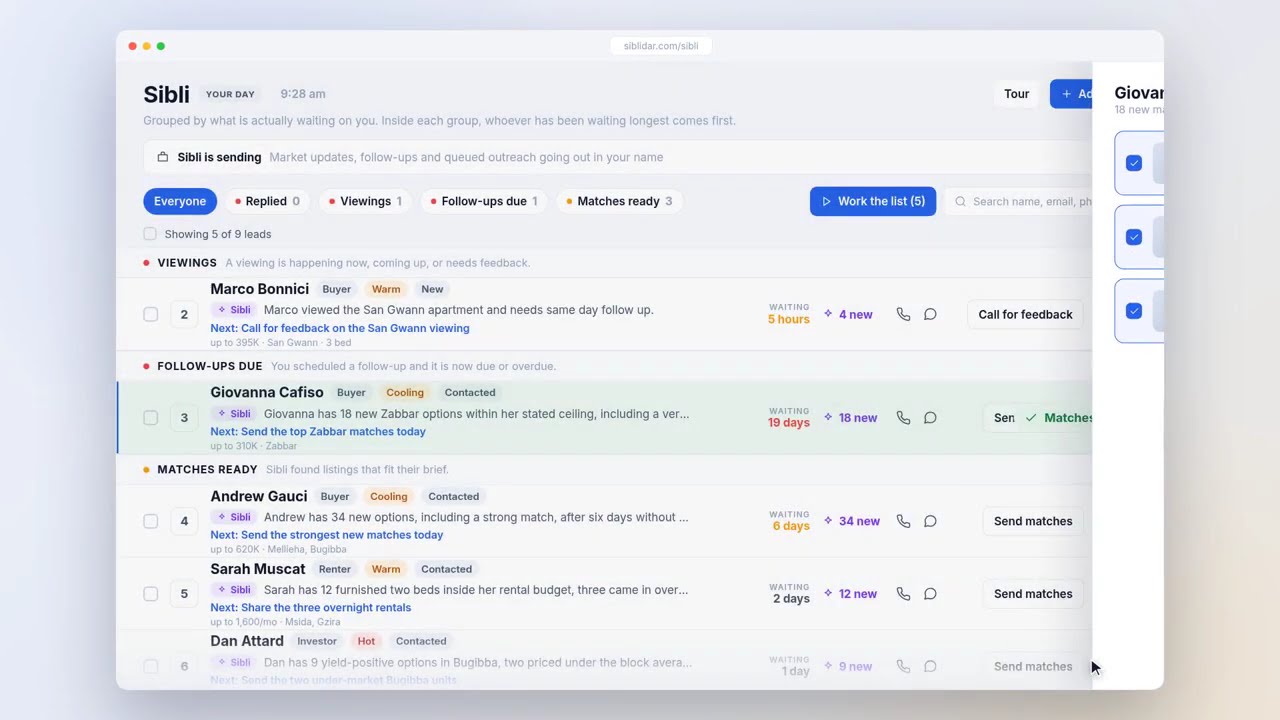Open the "4 new" sparkle matches for Marco
This screenshot has width=1280, height=720.
point(848,314)
